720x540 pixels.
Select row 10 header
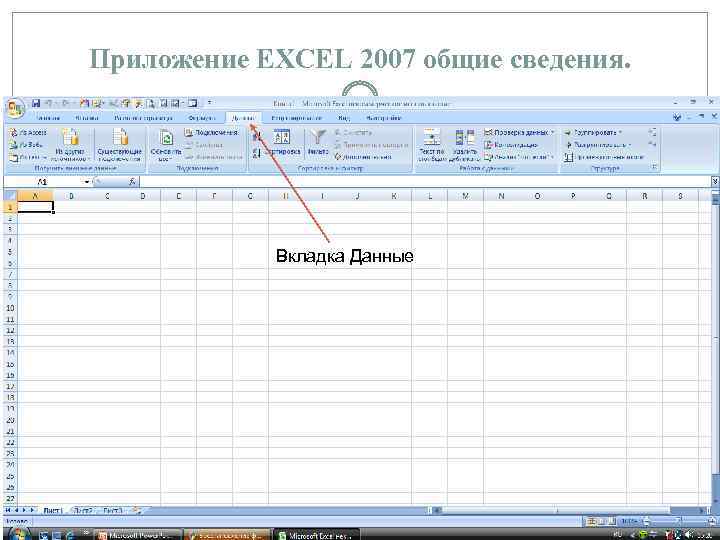[10, 308]
